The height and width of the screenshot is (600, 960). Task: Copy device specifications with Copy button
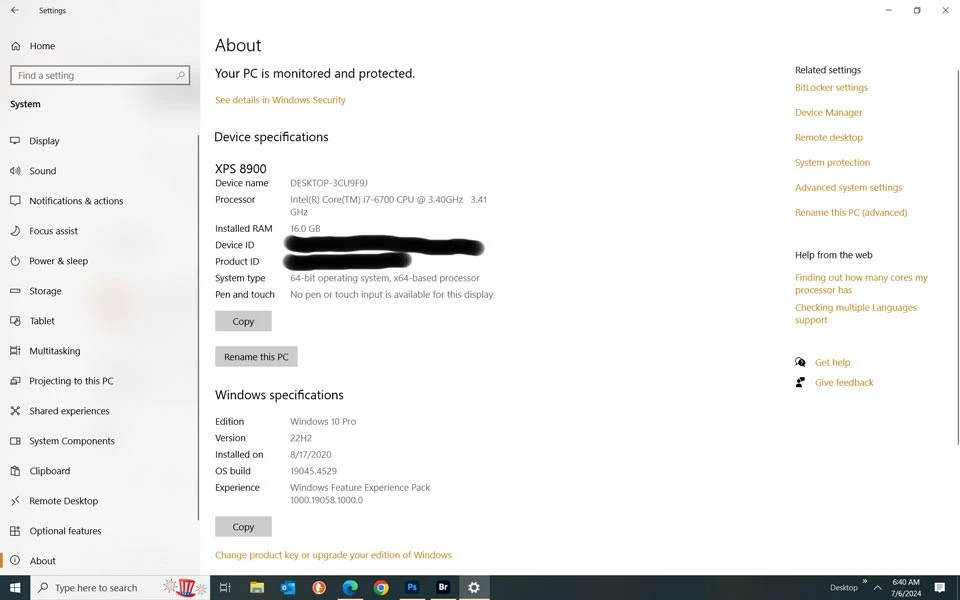(x=243, y=321)
